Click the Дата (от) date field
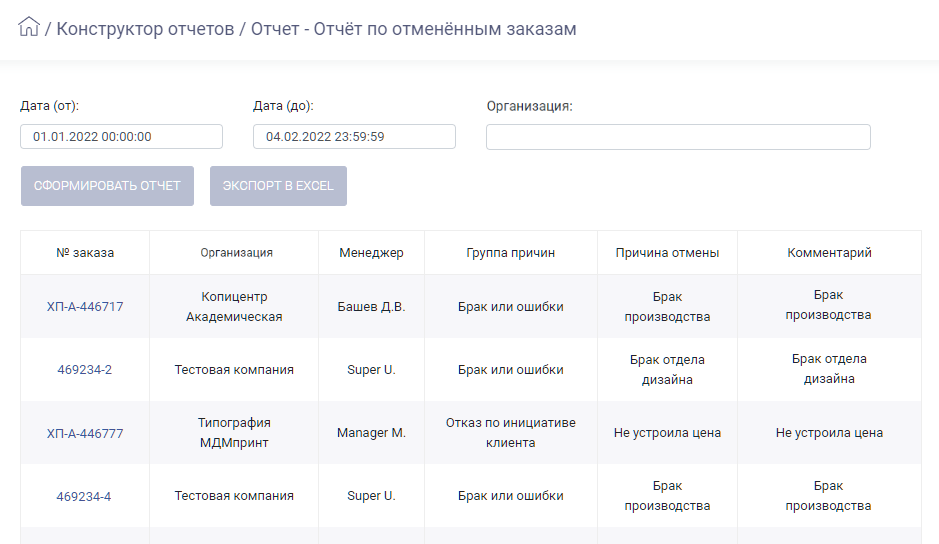This screenshot has width=939, height=544. 122,137
